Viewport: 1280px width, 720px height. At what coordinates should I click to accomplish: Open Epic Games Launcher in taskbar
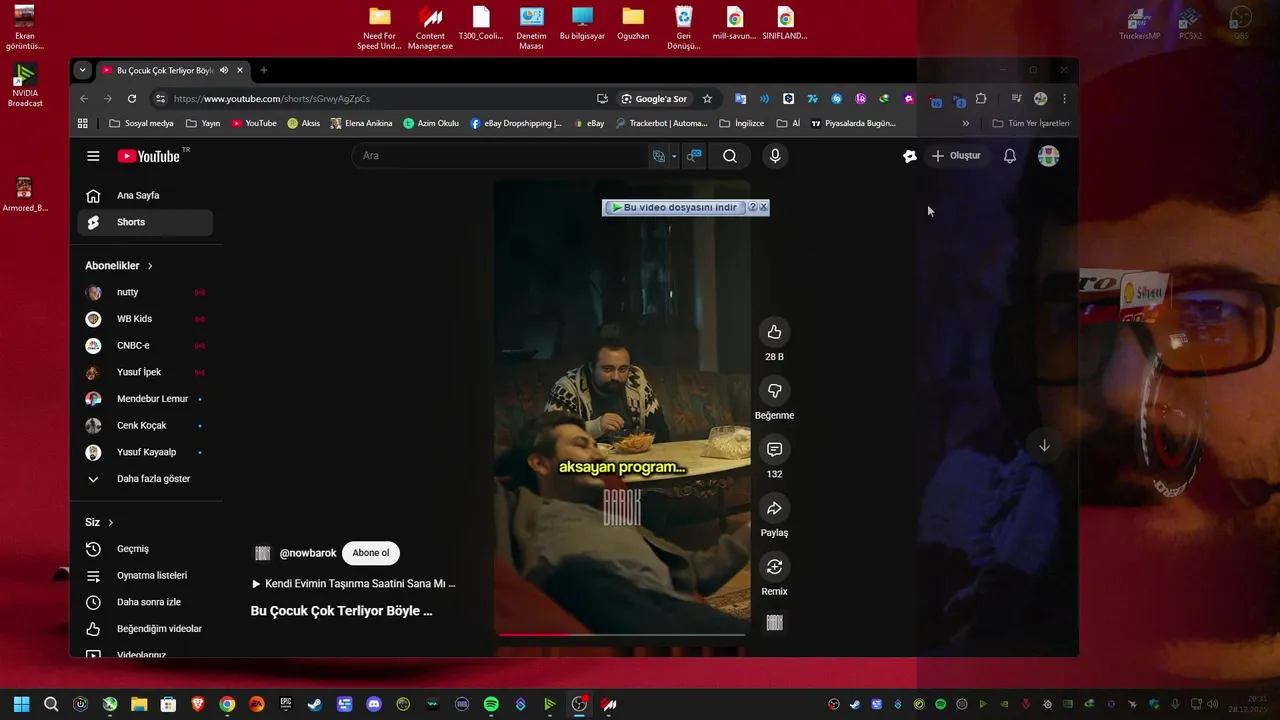(x=286, y=704)
